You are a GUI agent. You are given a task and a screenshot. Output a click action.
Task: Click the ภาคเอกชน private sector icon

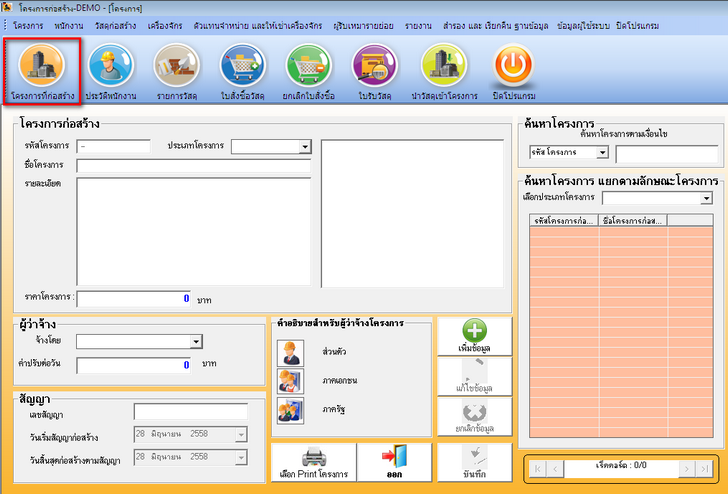291,381
